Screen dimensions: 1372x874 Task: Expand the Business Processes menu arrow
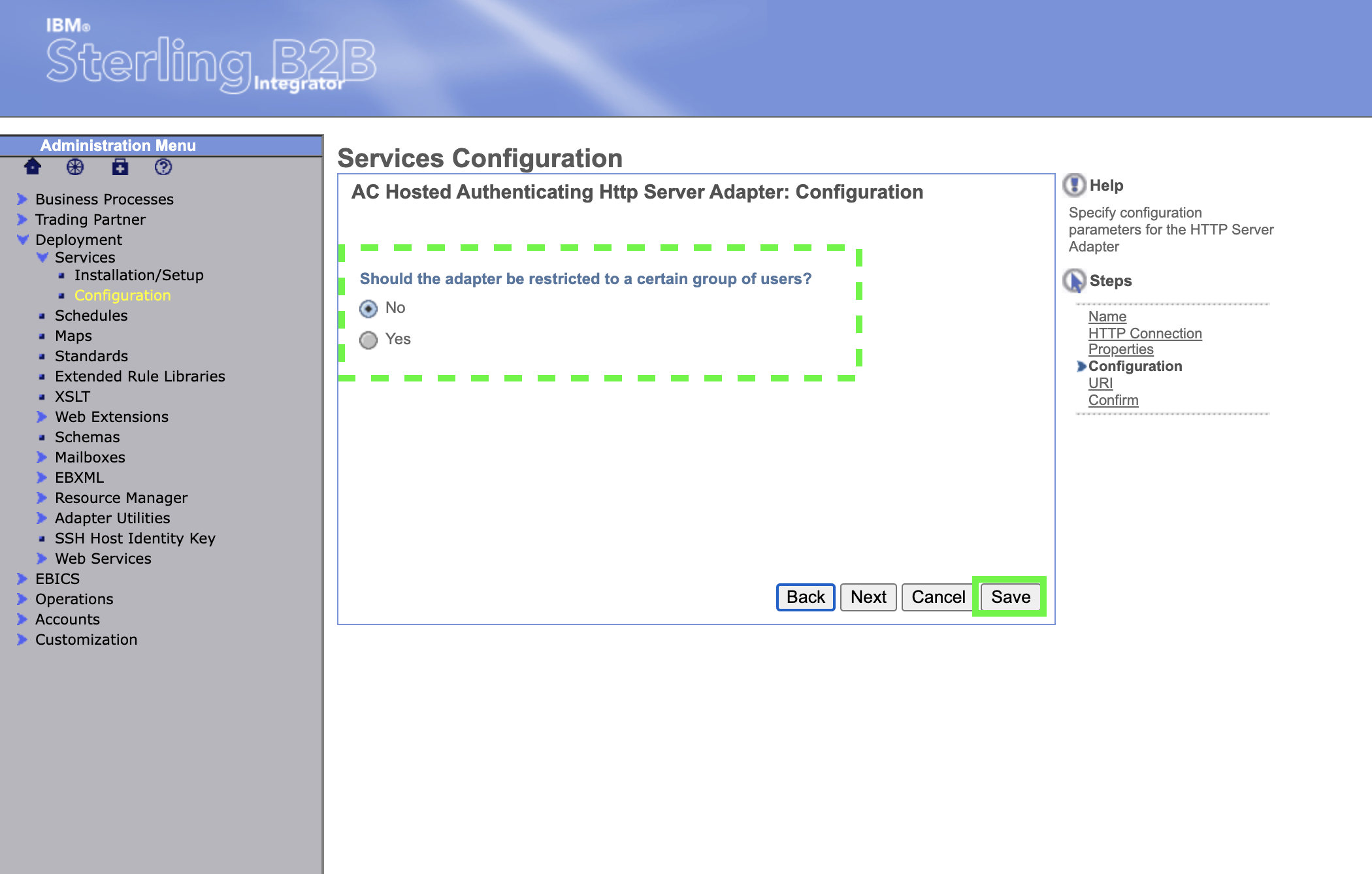tap(22, 199)
